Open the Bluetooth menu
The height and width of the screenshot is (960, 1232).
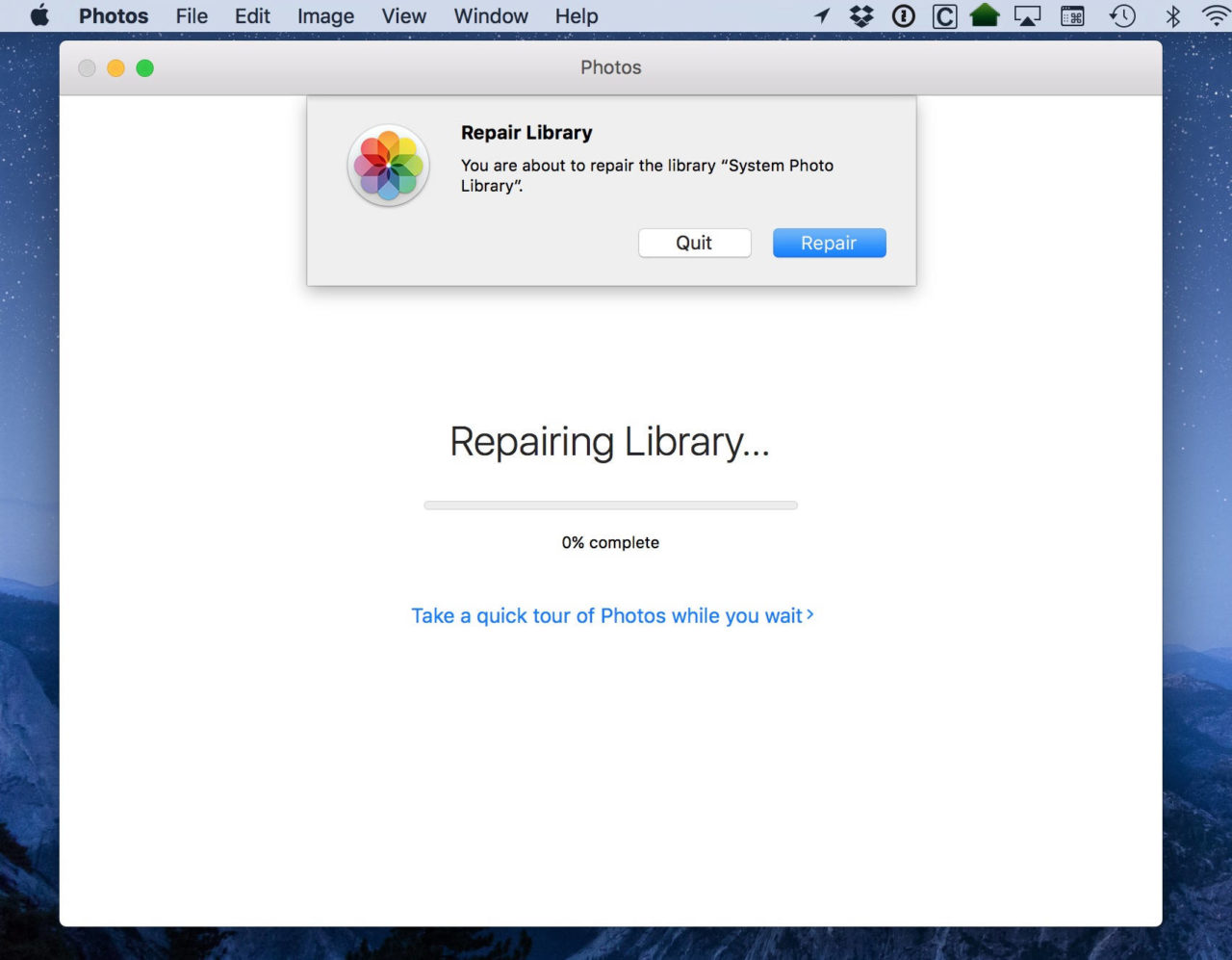point(1172,15)
